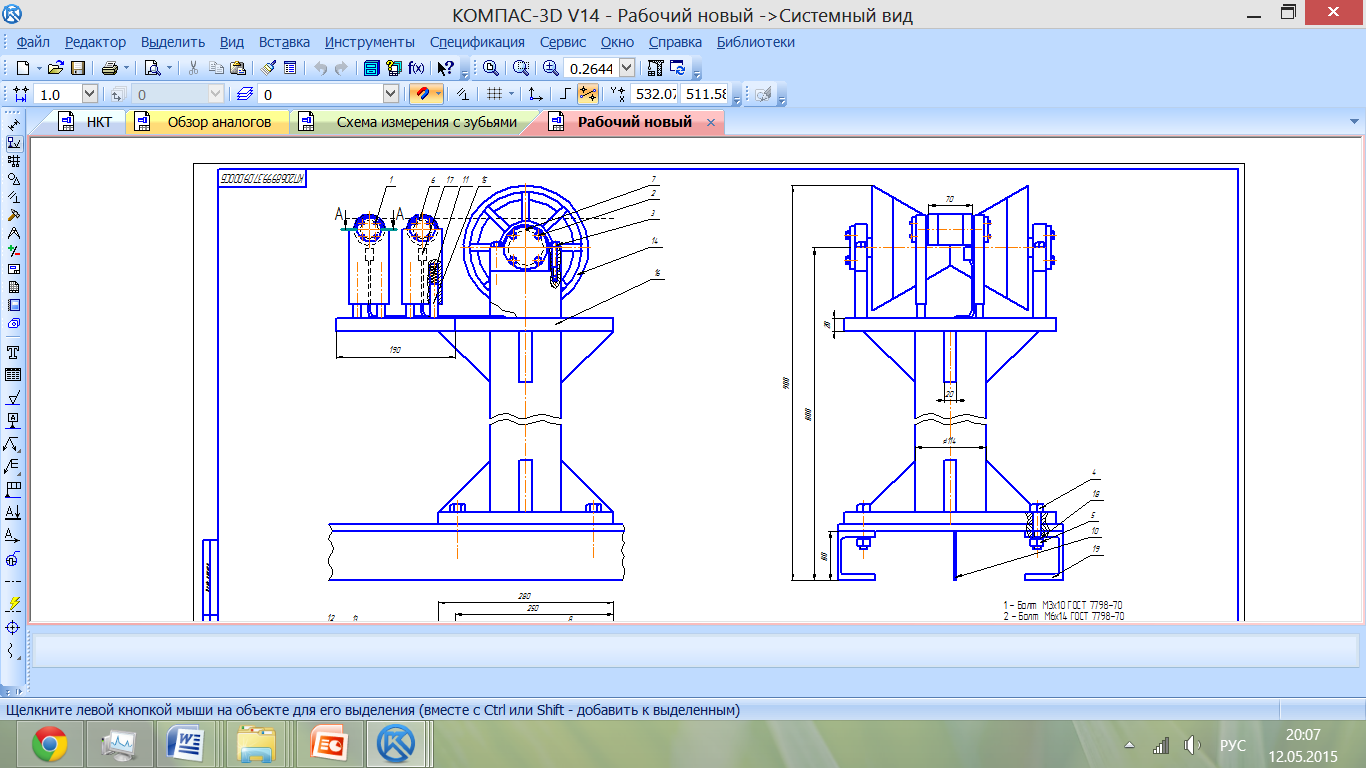The width and height of the screenshot is (1366, 768).
Task: Toggle the magnet snapping button
Action: (424, 94)
